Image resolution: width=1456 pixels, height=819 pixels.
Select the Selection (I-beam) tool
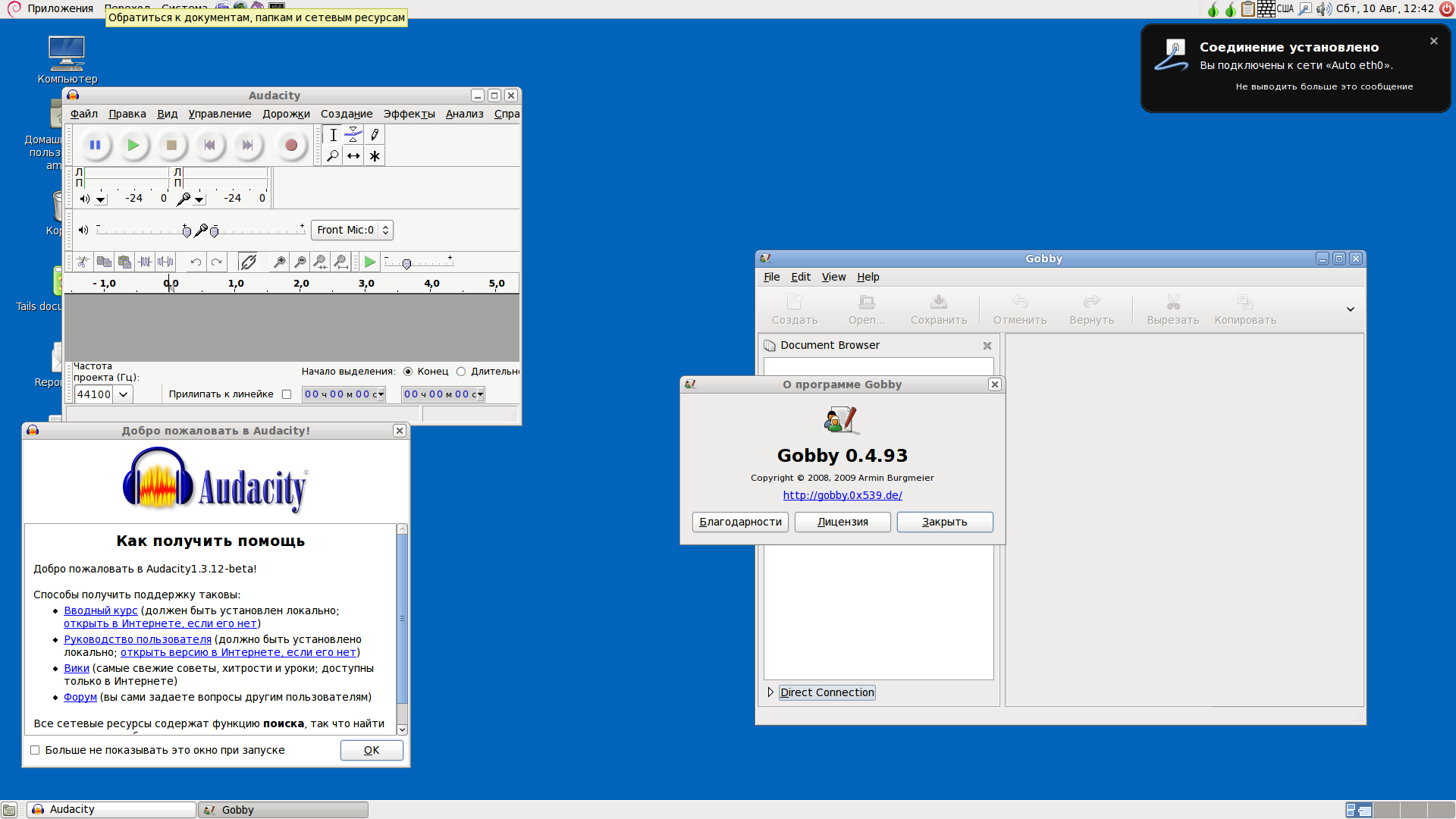pyautogui.click(x=333, y=135)
